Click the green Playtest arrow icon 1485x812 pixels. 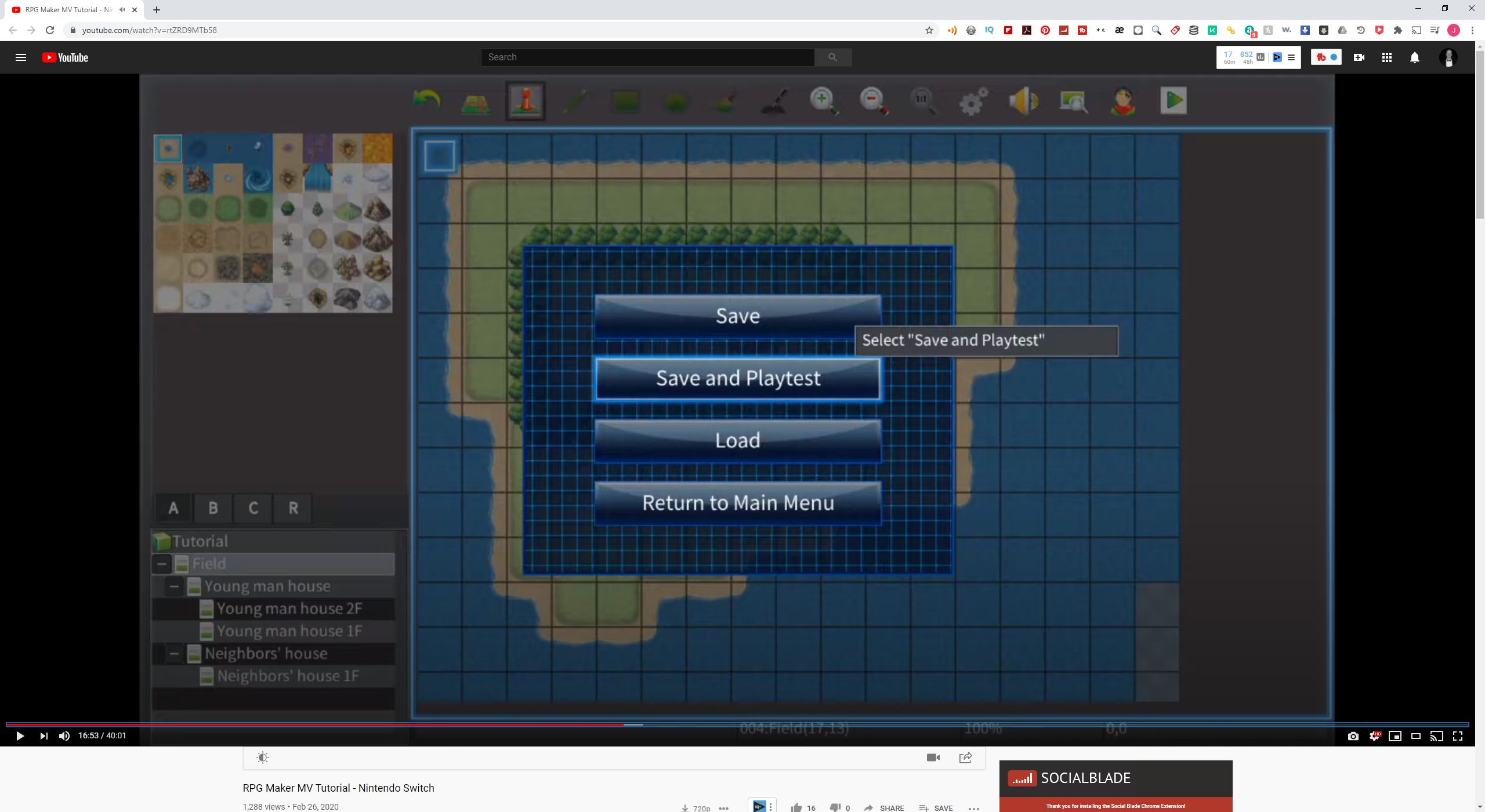pyautogui.click(x=1173, y=100)
